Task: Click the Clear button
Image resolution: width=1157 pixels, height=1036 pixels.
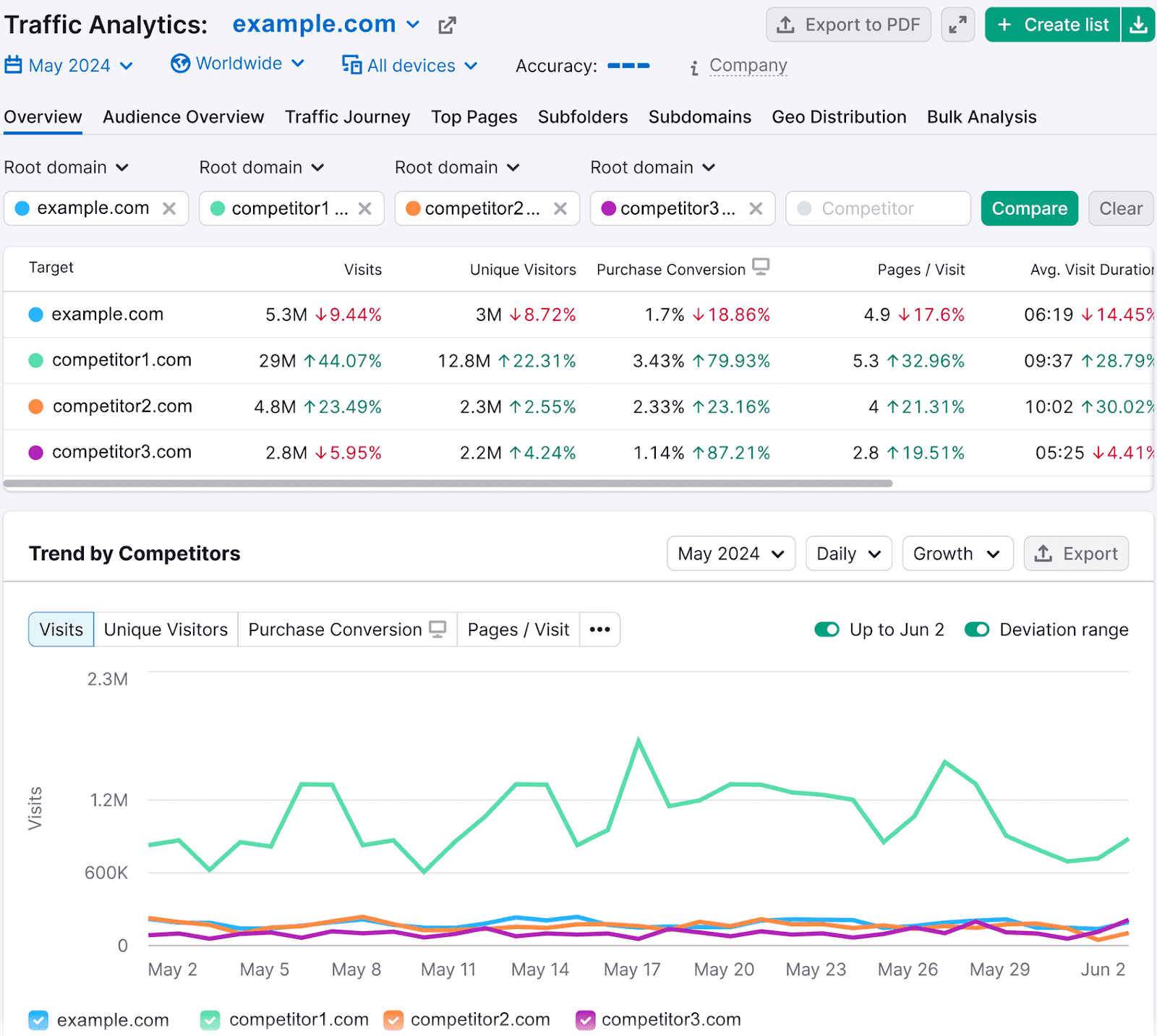Action: pos(1121,208)
